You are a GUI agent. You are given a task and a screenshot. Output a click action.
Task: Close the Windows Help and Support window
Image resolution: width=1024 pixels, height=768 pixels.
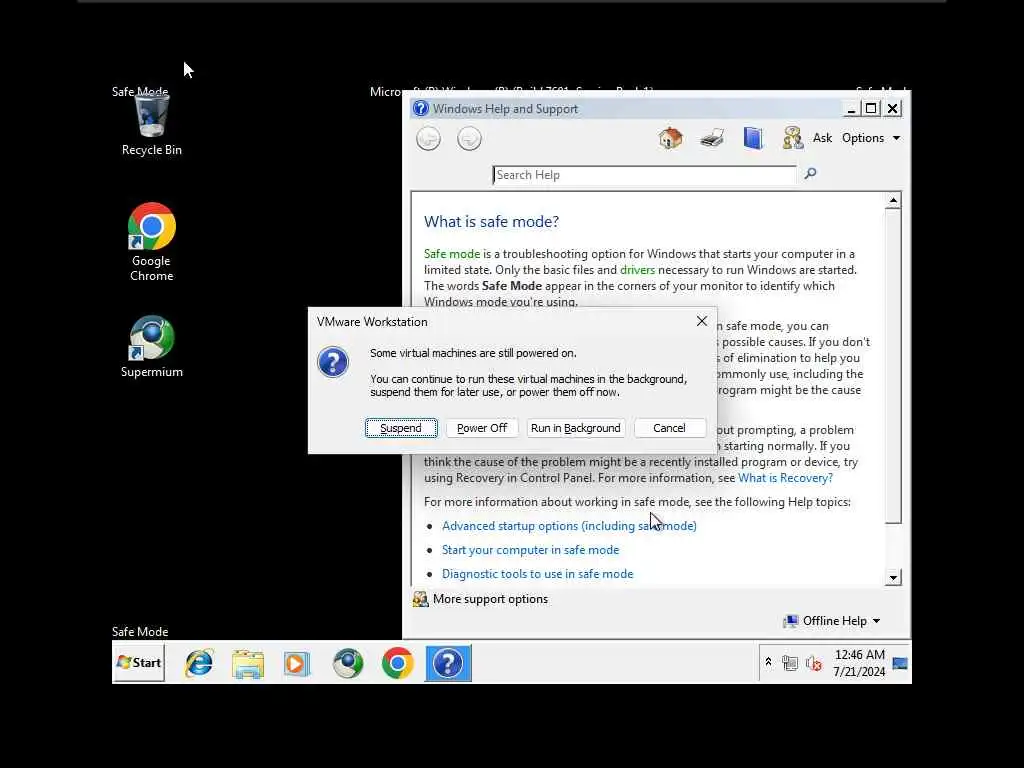(x=893, y=109)
